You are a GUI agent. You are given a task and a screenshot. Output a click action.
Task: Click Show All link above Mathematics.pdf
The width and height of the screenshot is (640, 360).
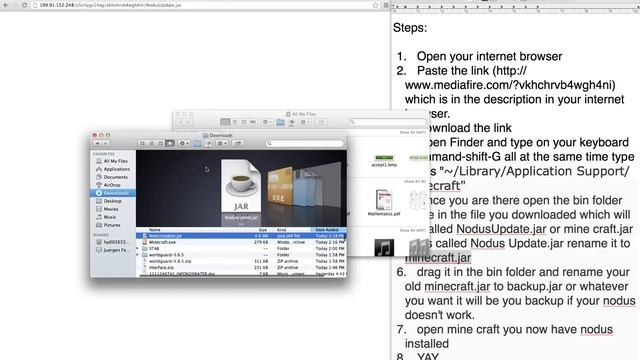point(415,181)
